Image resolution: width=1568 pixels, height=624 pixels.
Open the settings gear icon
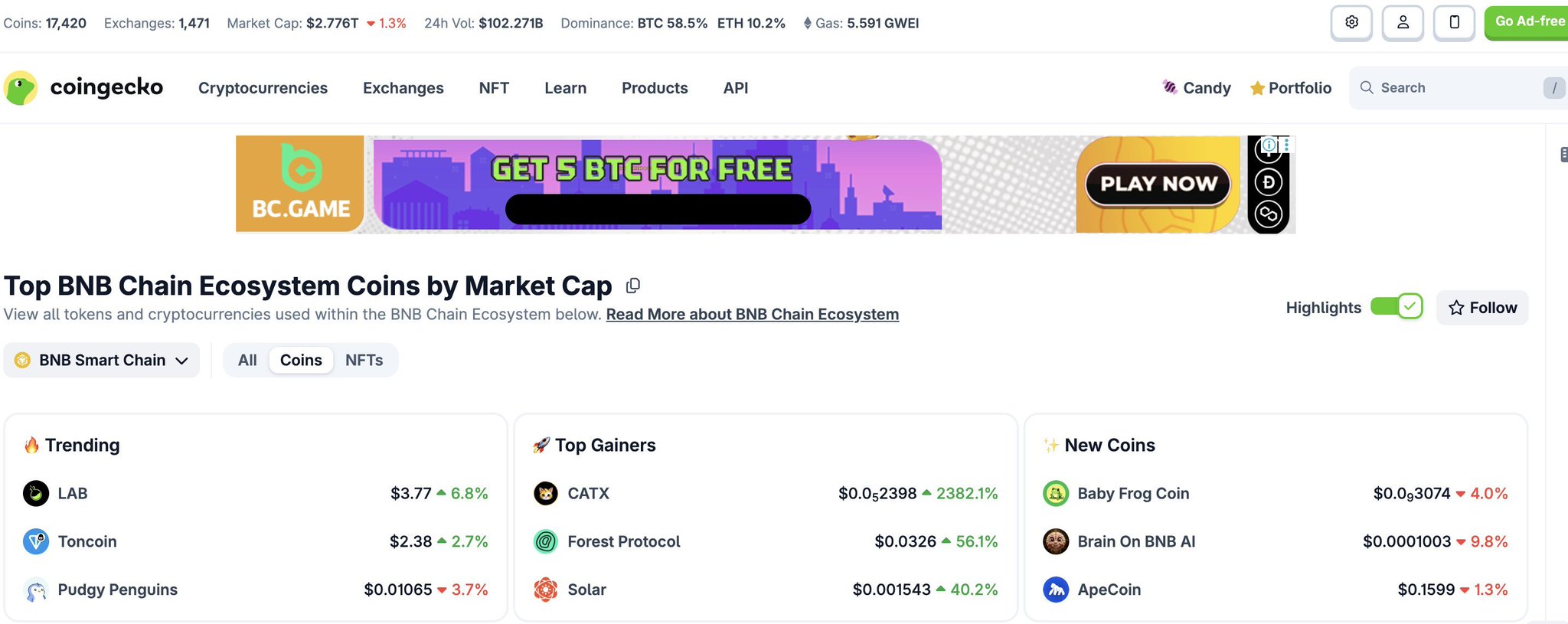[x=1351, y=23]
